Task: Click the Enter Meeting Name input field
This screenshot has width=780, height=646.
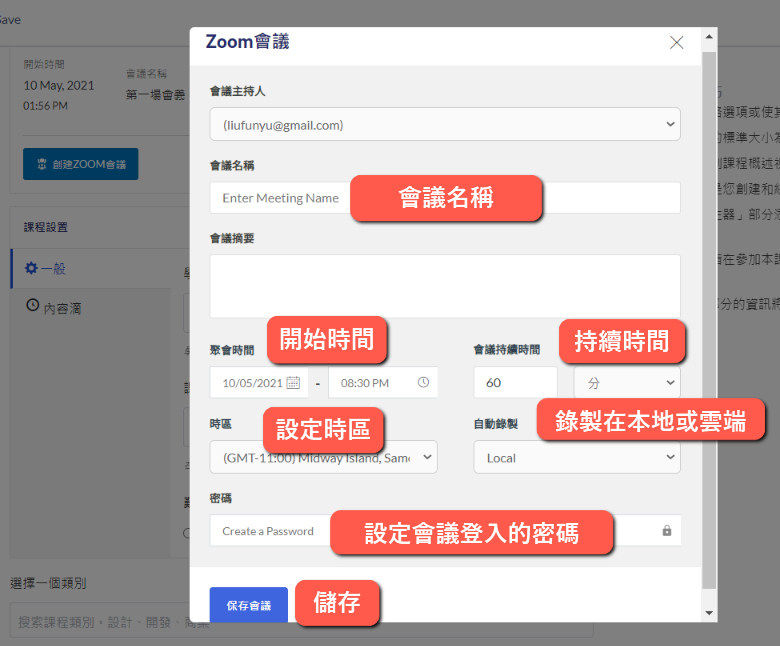Action: [445, 197]
